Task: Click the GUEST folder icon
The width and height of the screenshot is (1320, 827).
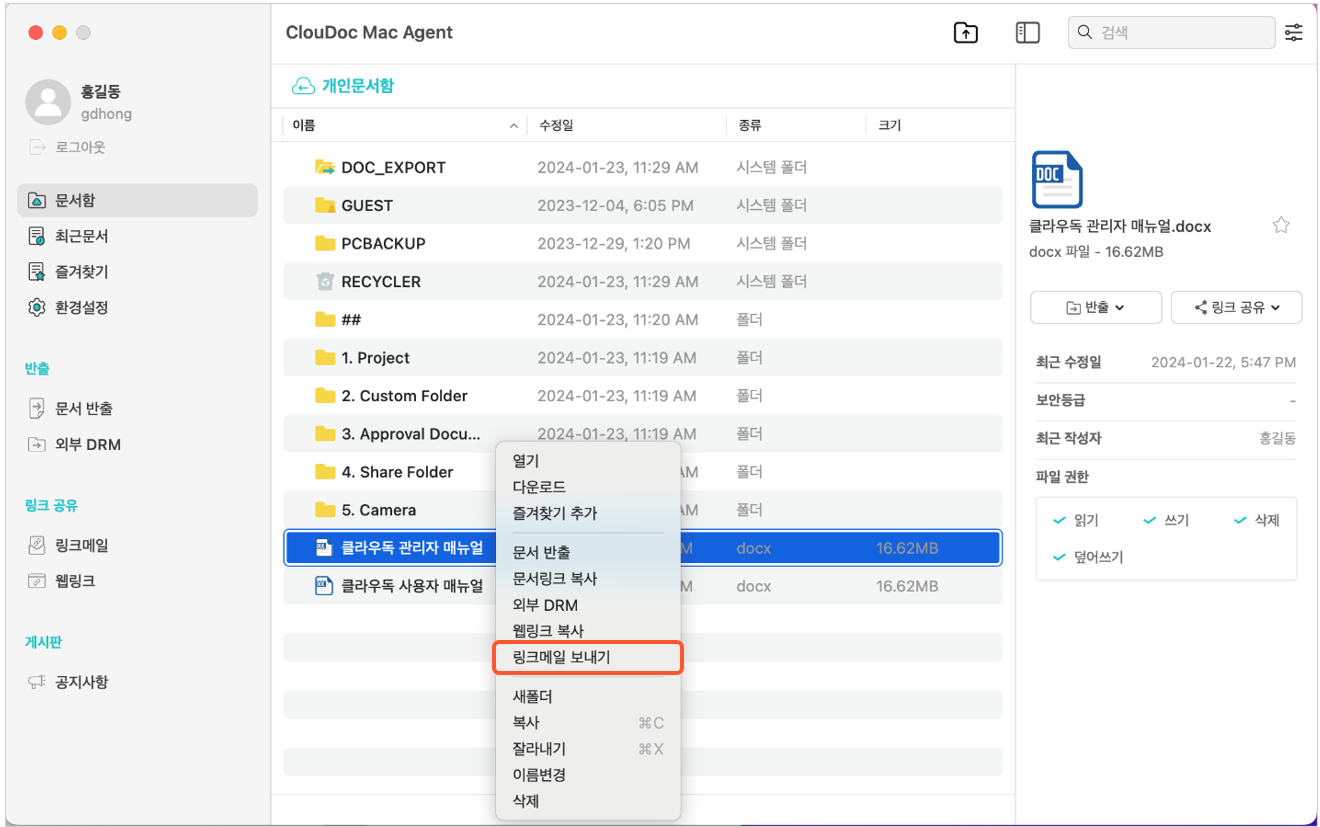Action: click(x=325, y=205)
